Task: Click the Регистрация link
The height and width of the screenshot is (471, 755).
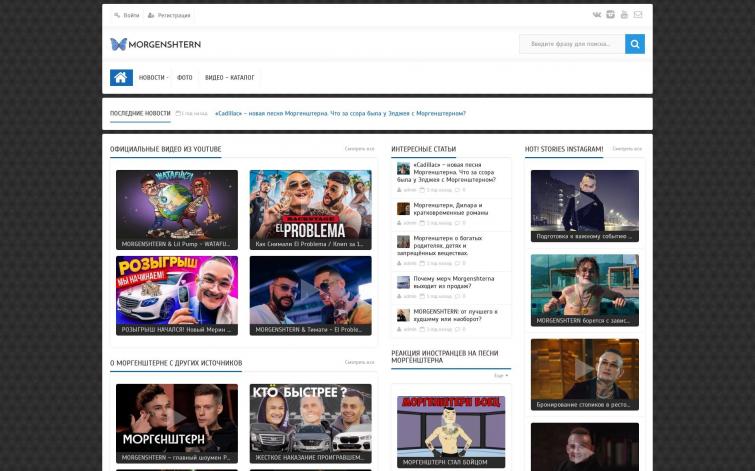Action: tap(174, 15)
